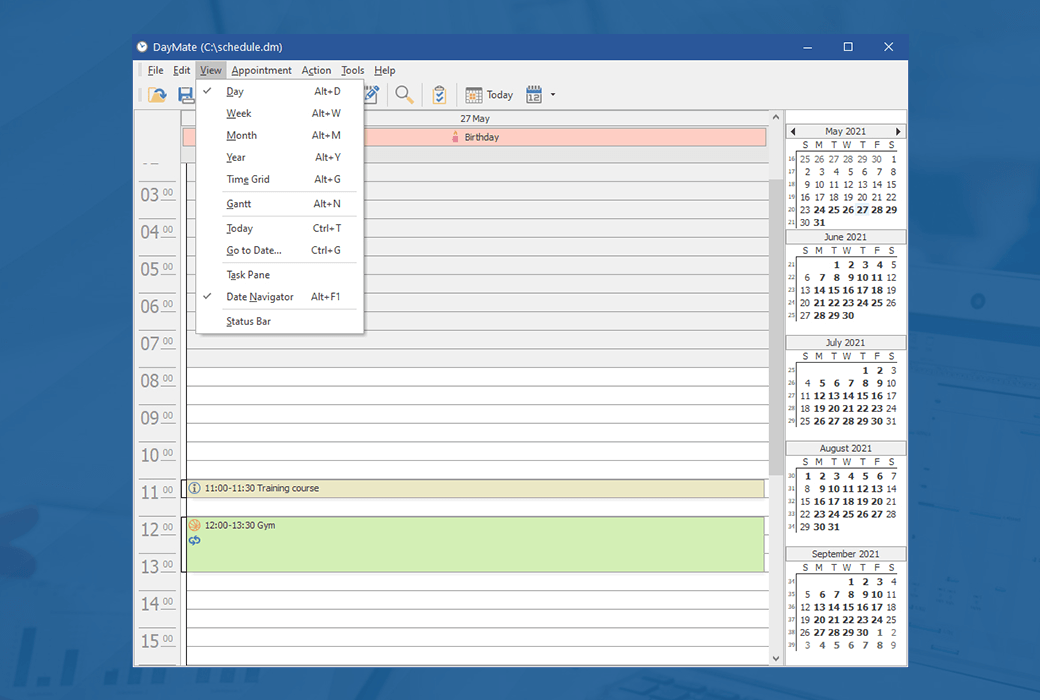Select the Training course appointment
This screenshot has height=700, width=1040.
tap(475, 488)
